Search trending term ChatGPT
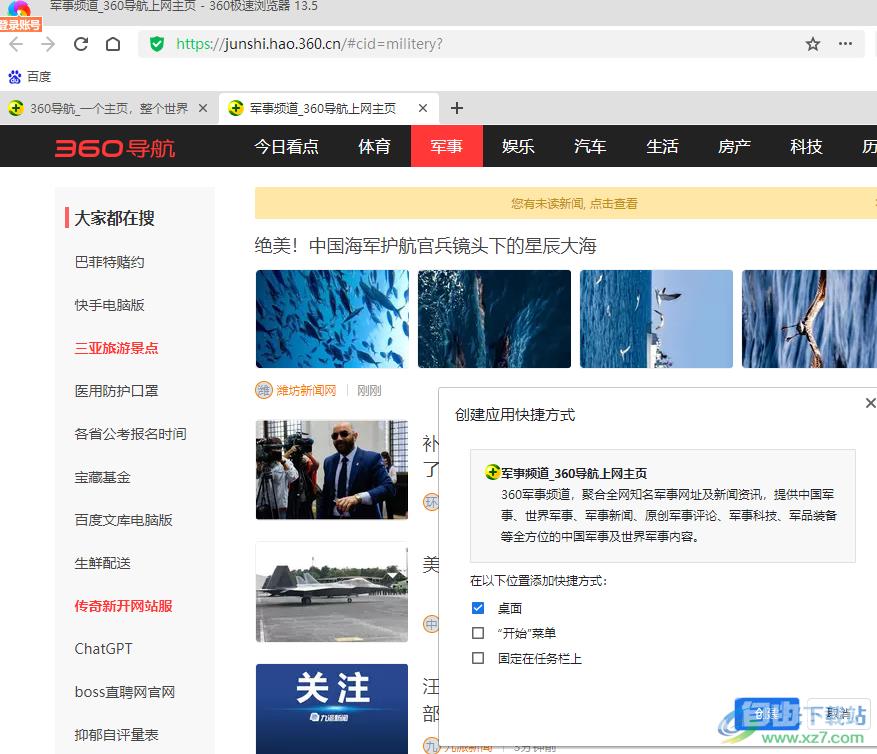 point(103,649)
